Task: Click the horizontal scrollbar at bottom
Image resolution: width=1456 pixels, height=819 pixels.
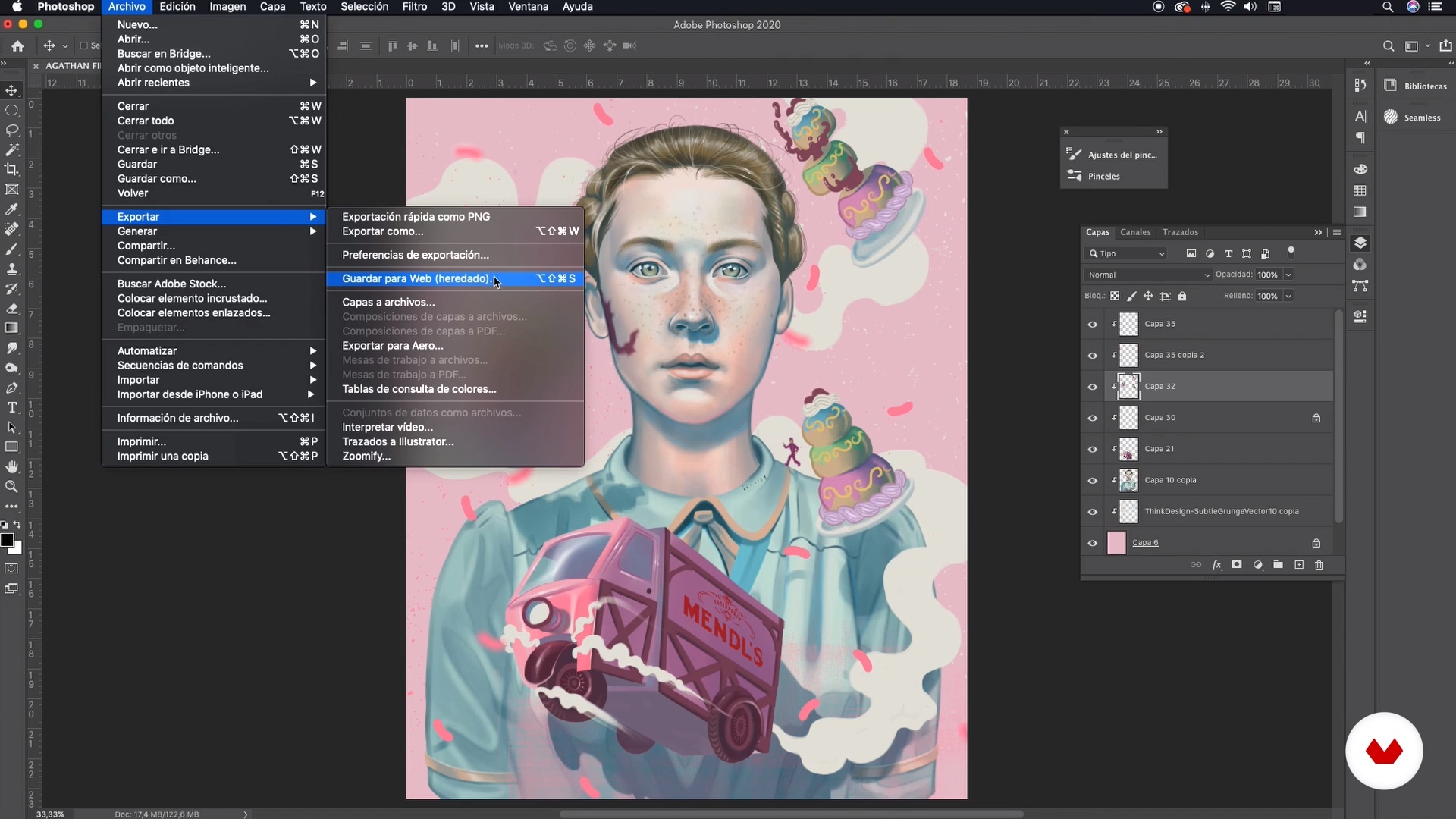Action: 791,814
